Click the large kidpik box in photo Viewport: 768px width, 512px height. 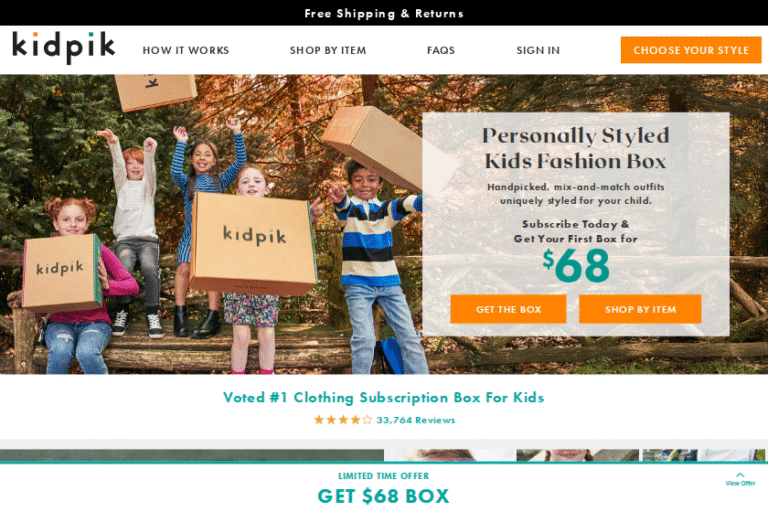pos(253,243)
